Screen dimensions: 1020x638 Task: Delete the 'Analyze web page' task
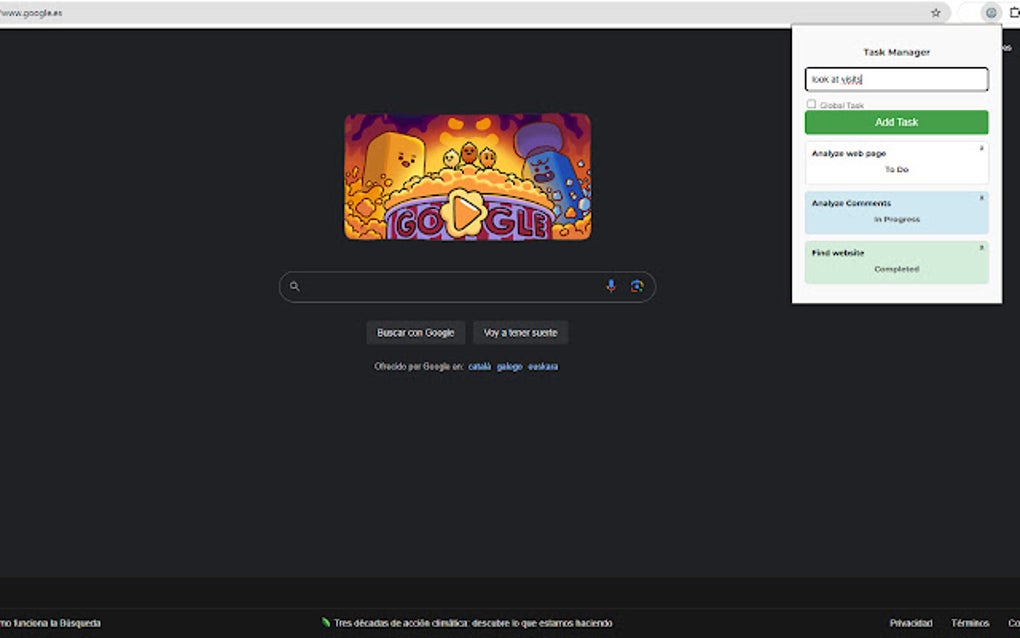tap(982, 148)
